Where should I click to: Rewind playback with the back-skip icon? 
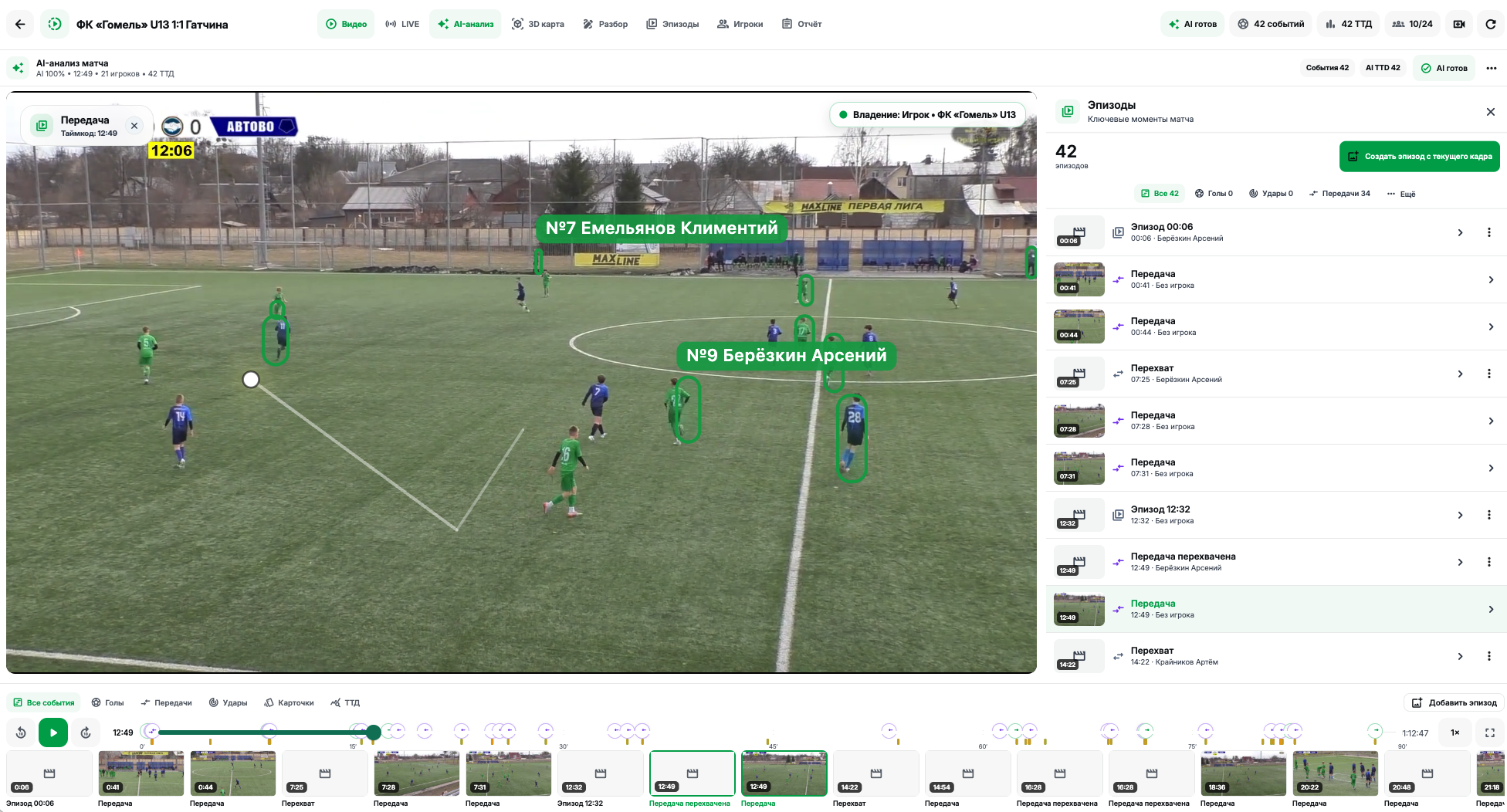[21, 732]
